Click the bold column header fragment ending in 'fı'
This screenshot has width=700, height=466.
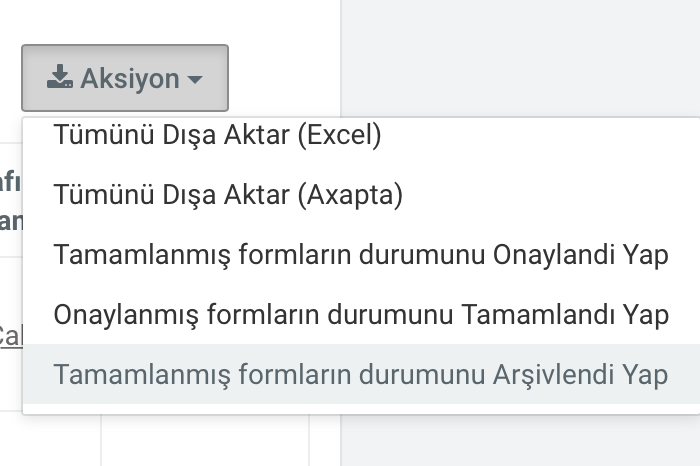[x=10, y=181]
